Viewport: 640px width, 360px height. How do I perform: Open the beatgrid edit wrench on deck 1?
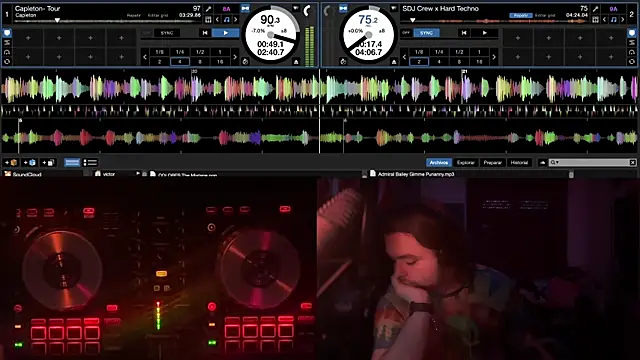coord(209,9)
